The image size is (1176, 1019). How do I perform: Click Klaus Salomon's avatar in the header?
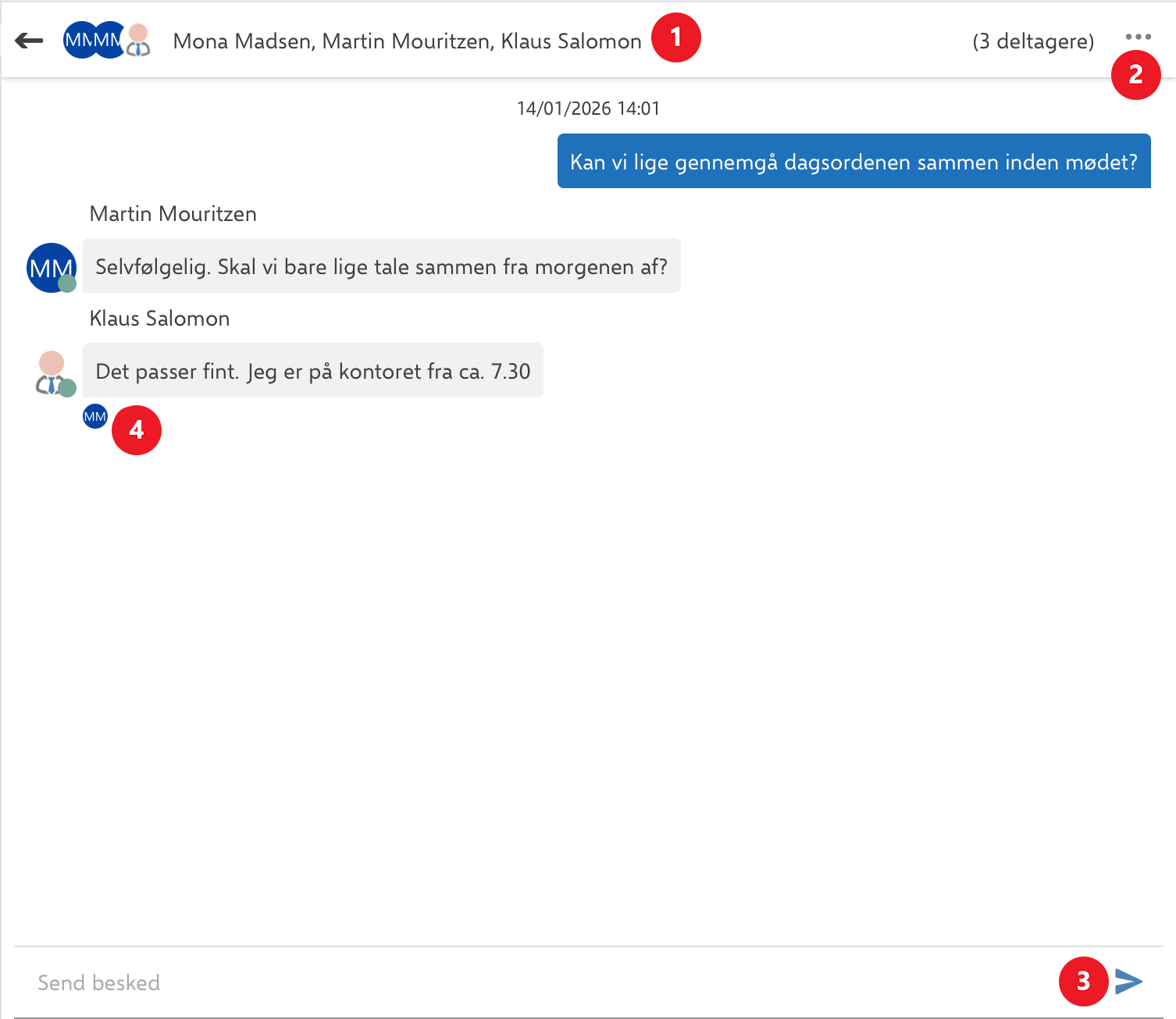point(138,40)
